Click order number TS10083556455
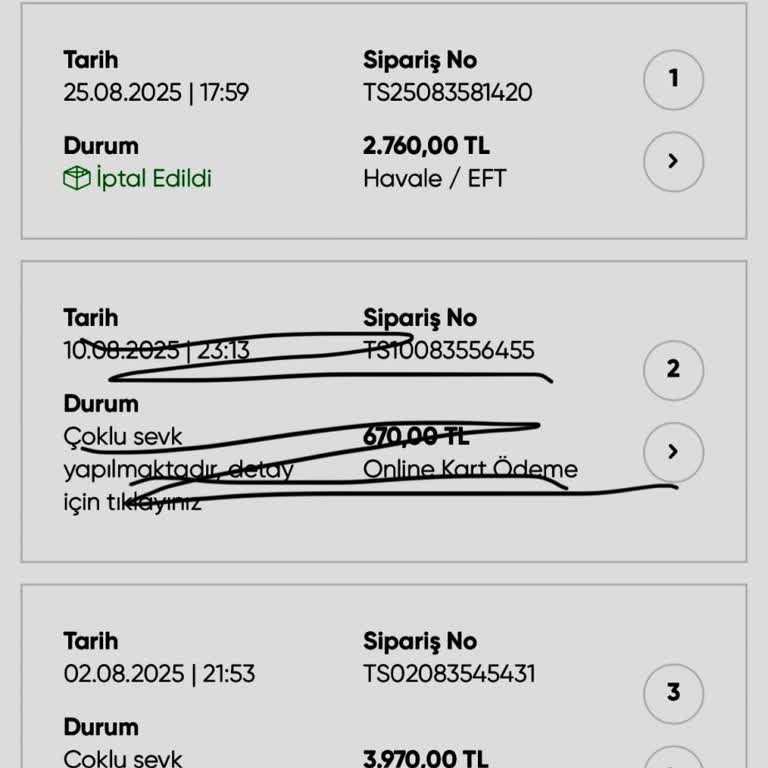The height and width of the screenshot is (768, 768). pyautogui.click(x=448, y=351)
